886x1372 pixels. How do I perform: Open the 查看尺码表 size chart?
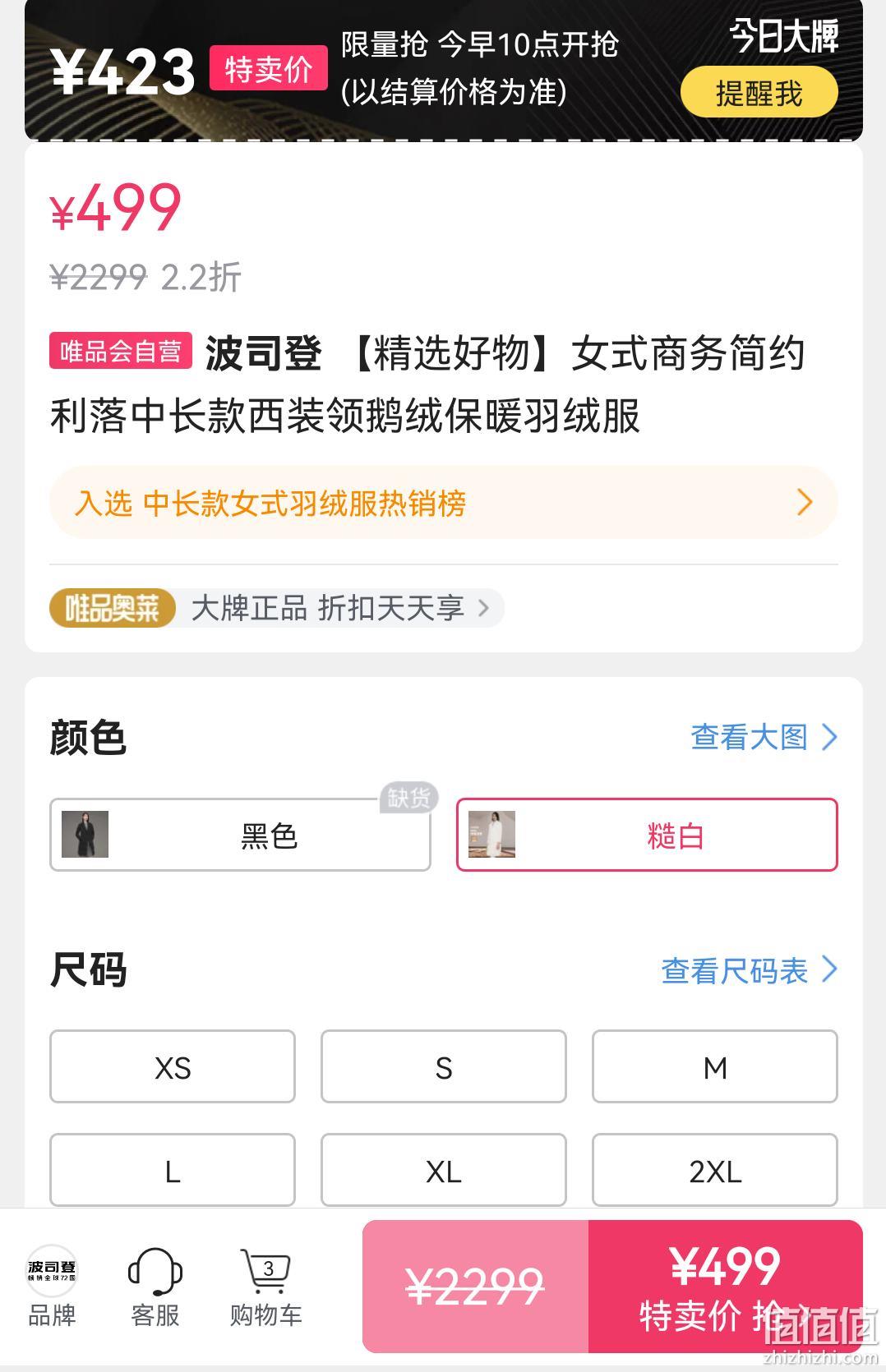coord(749,970)
